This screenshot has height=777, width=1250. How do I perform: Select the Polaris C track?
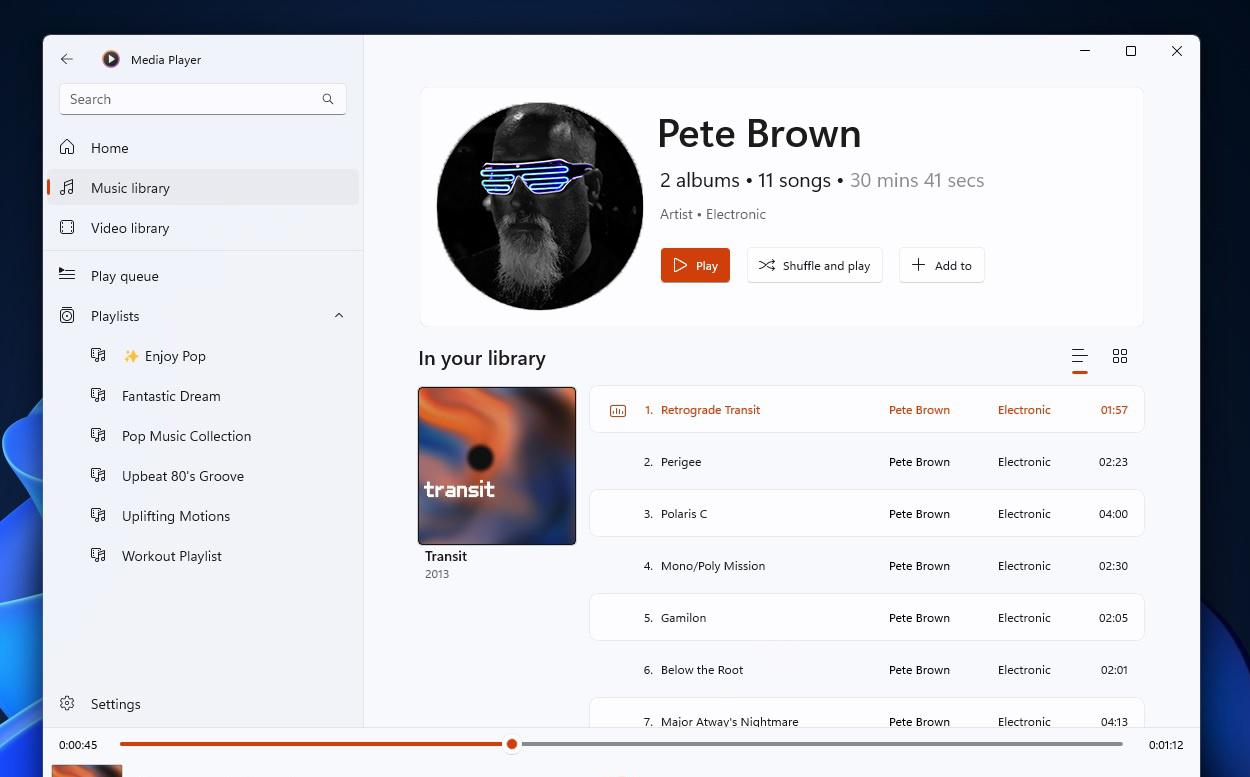point(867,514)
